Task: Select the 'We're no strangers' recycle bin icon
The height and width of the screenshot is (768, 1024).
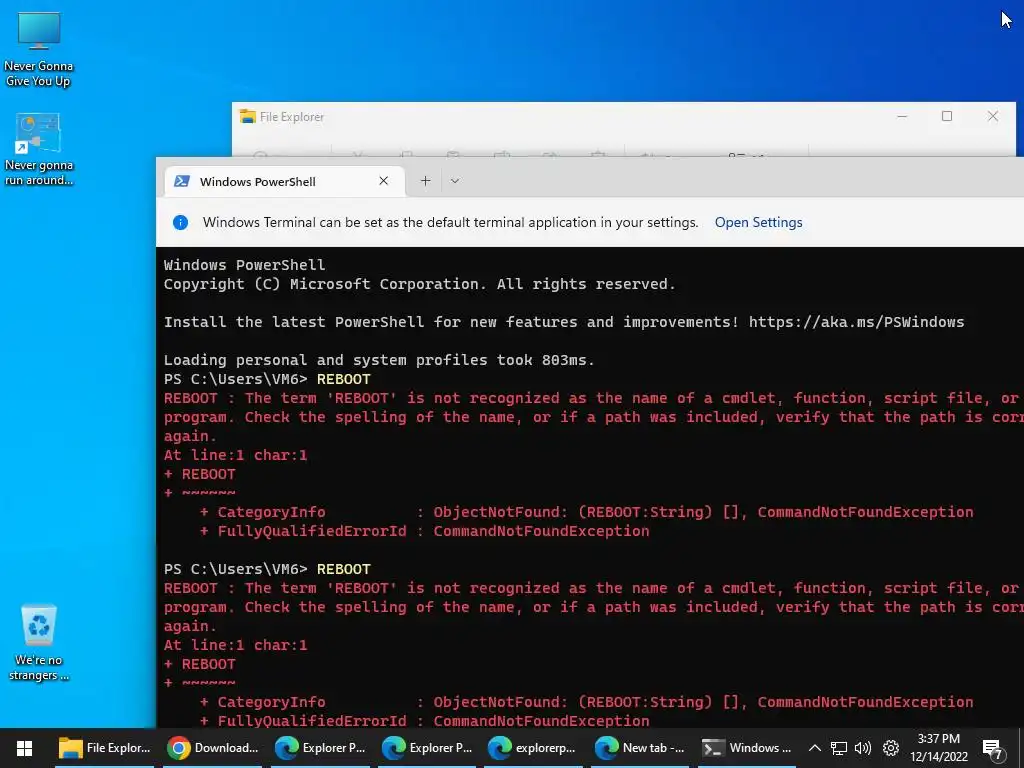Action: [x=39, y=643]
